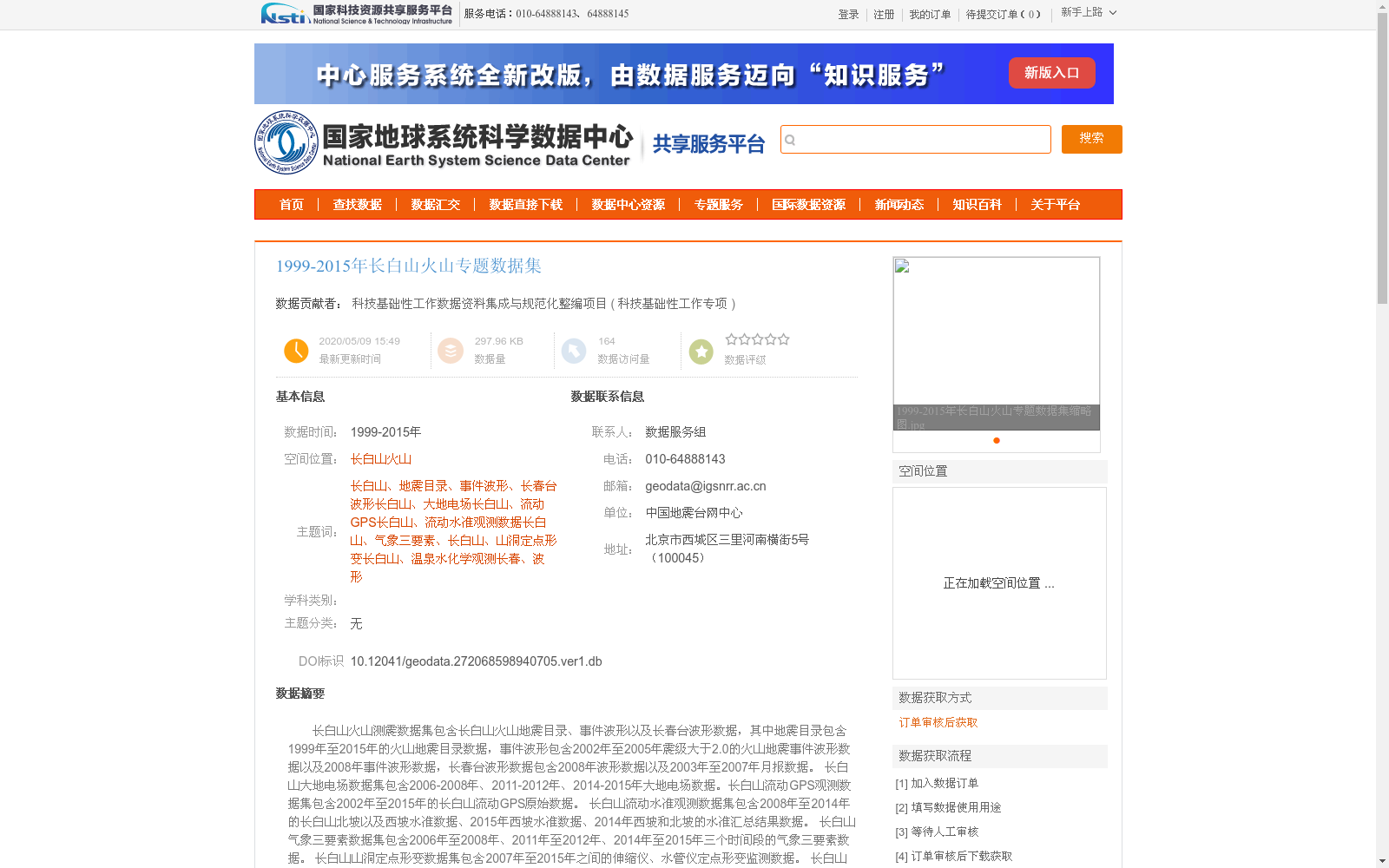1389x868 pixels.
Task: Click step [1] 加入数据订单
Action: coord(938,784)
